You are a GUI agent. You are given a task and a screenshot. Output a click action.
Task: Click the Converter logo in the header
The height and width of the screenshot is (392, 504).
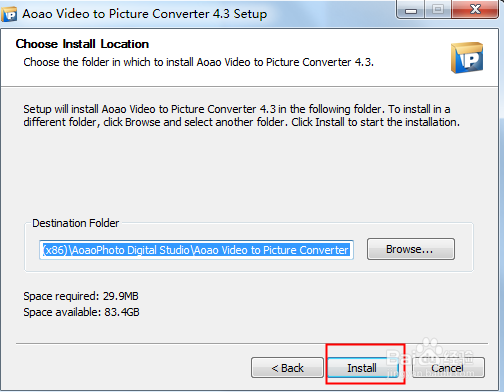click(x=467, y=57)
